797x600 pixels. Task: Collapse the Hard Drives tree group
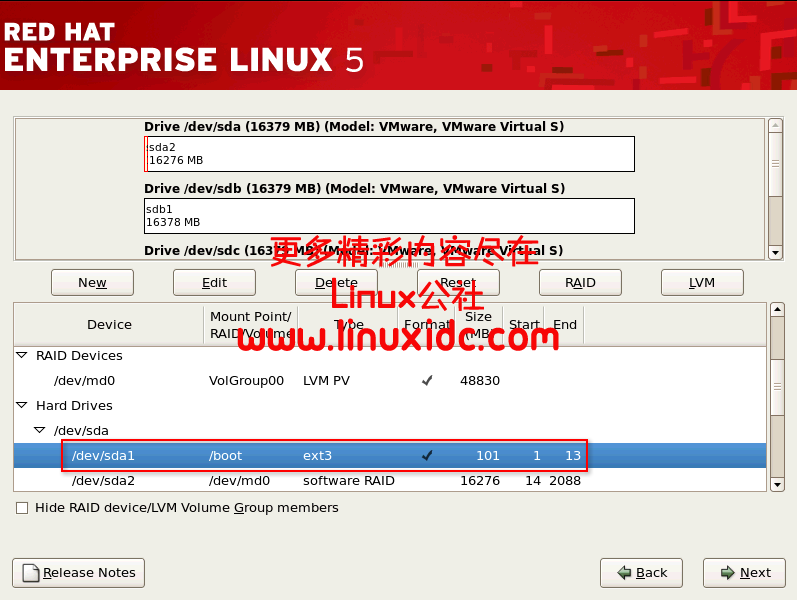click(22, 406)
